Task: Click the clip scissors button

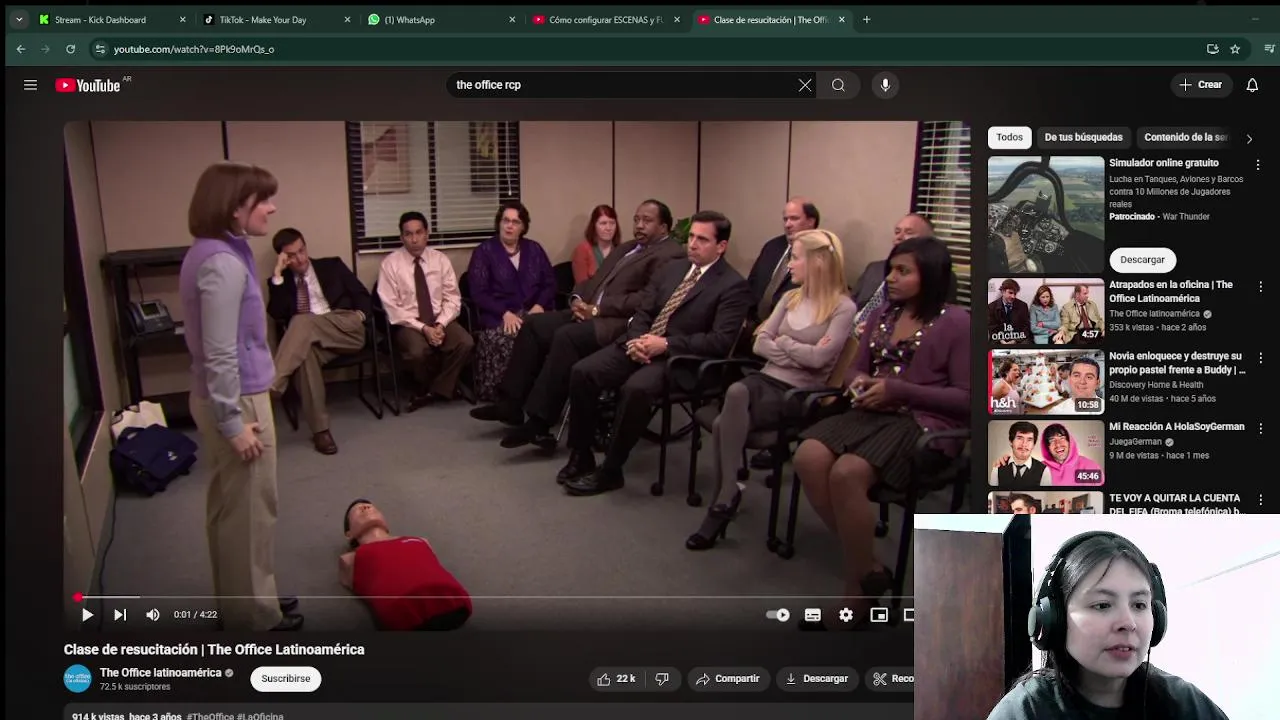Action: [x=889, y=679]
